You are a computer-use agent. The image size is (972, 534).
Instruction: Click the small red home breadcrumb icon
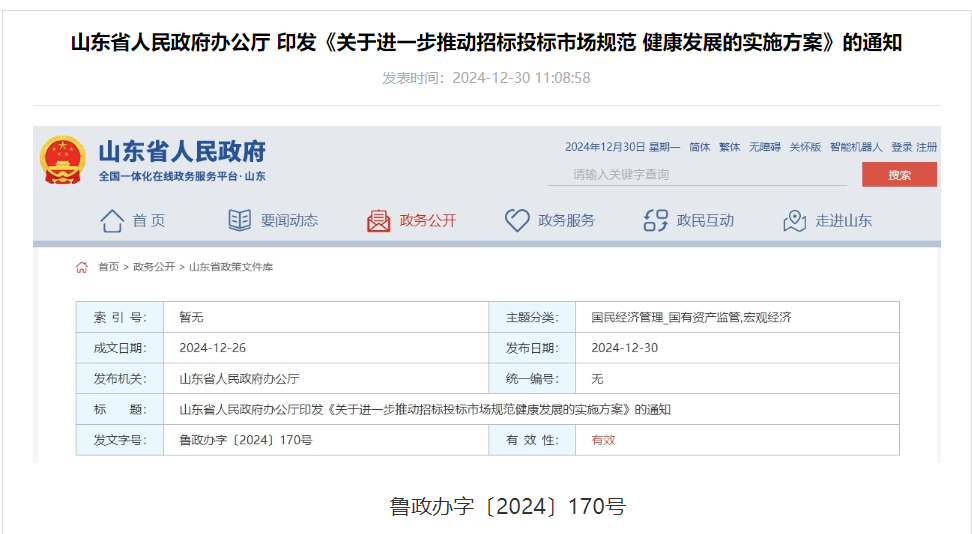[82, 267]
